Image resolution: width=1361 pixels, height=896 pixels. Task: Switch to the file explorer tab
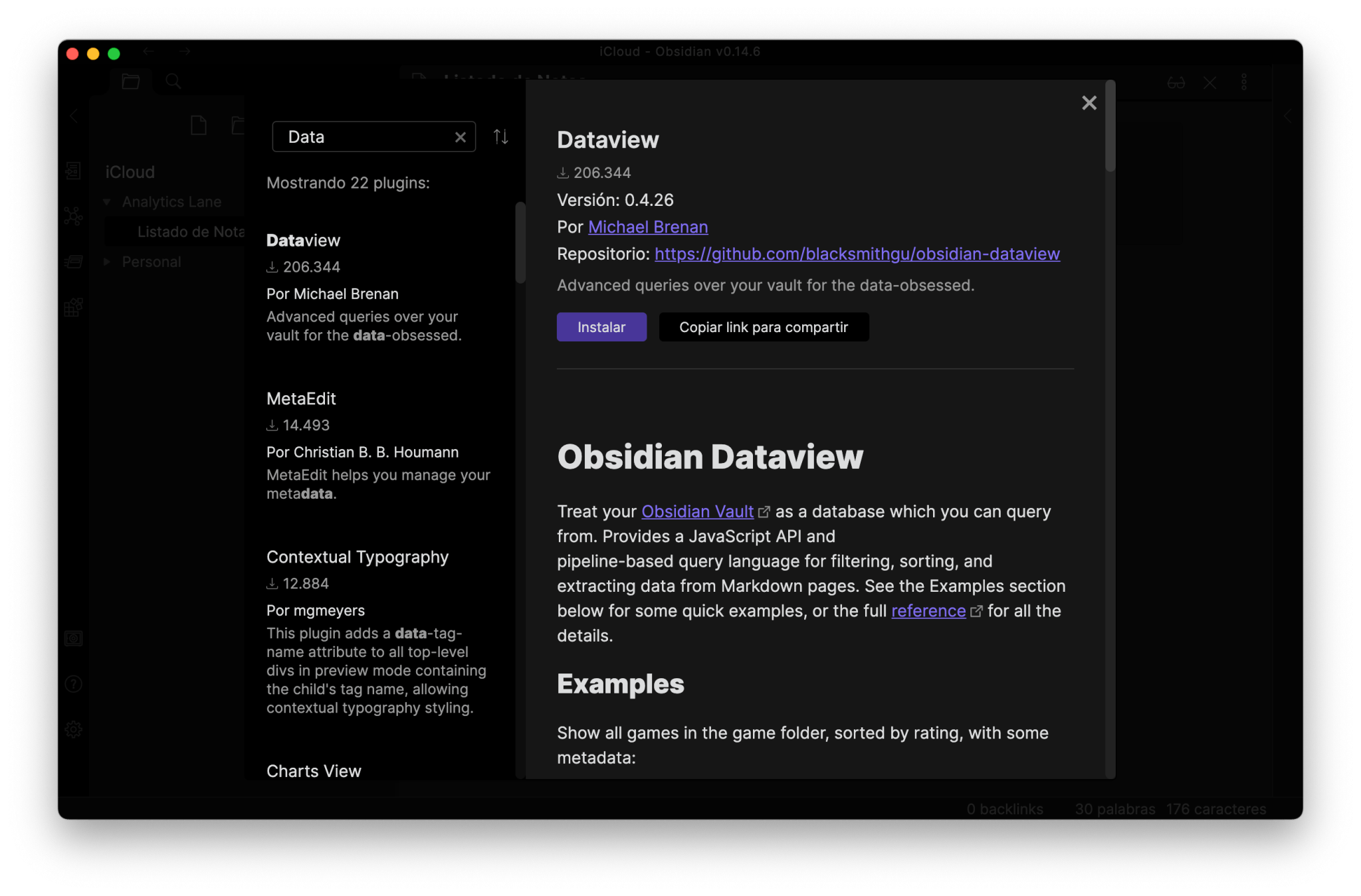130,81
